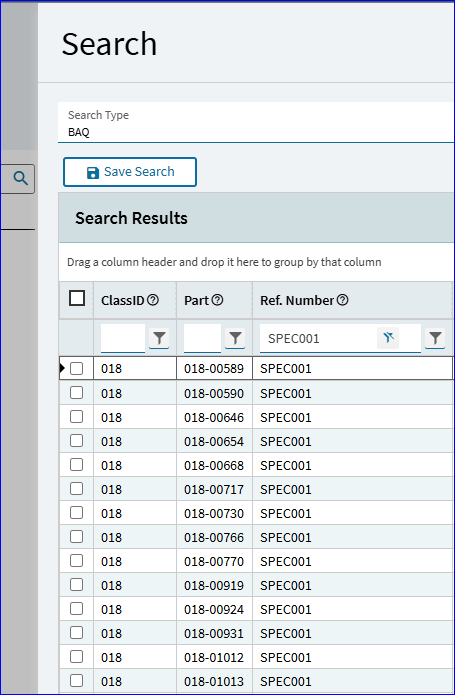Select the cell with part 018-00770
455x695 pixels.
[x=214, y=562]
